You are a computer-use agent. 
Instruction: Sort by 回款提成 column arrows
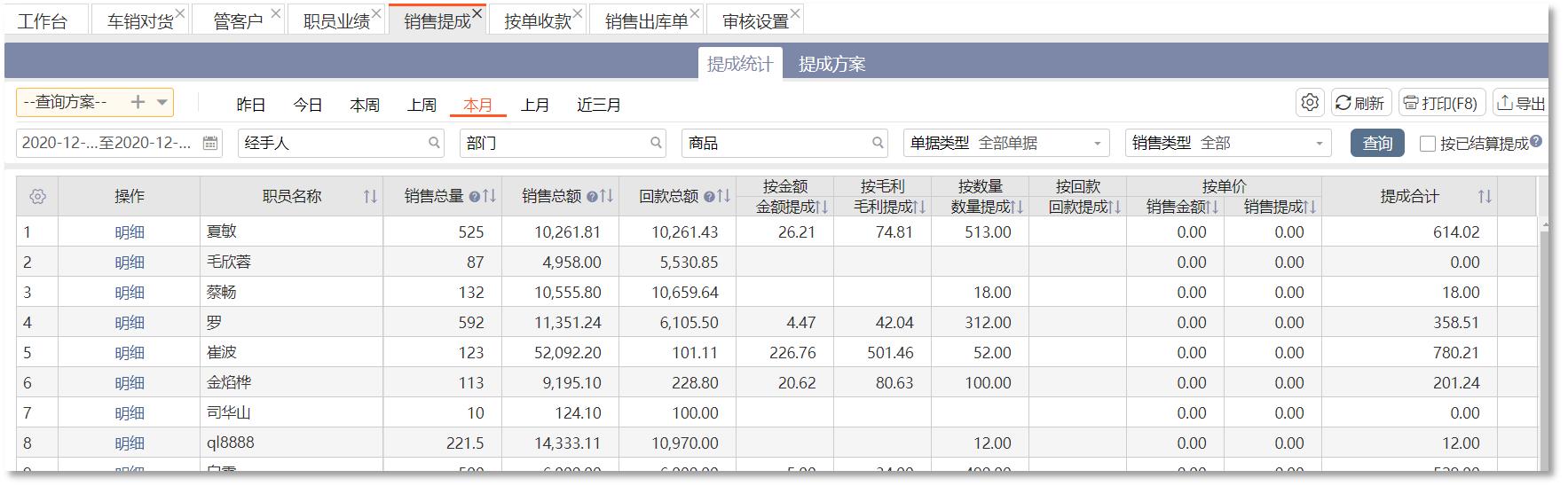point(1115,208)
